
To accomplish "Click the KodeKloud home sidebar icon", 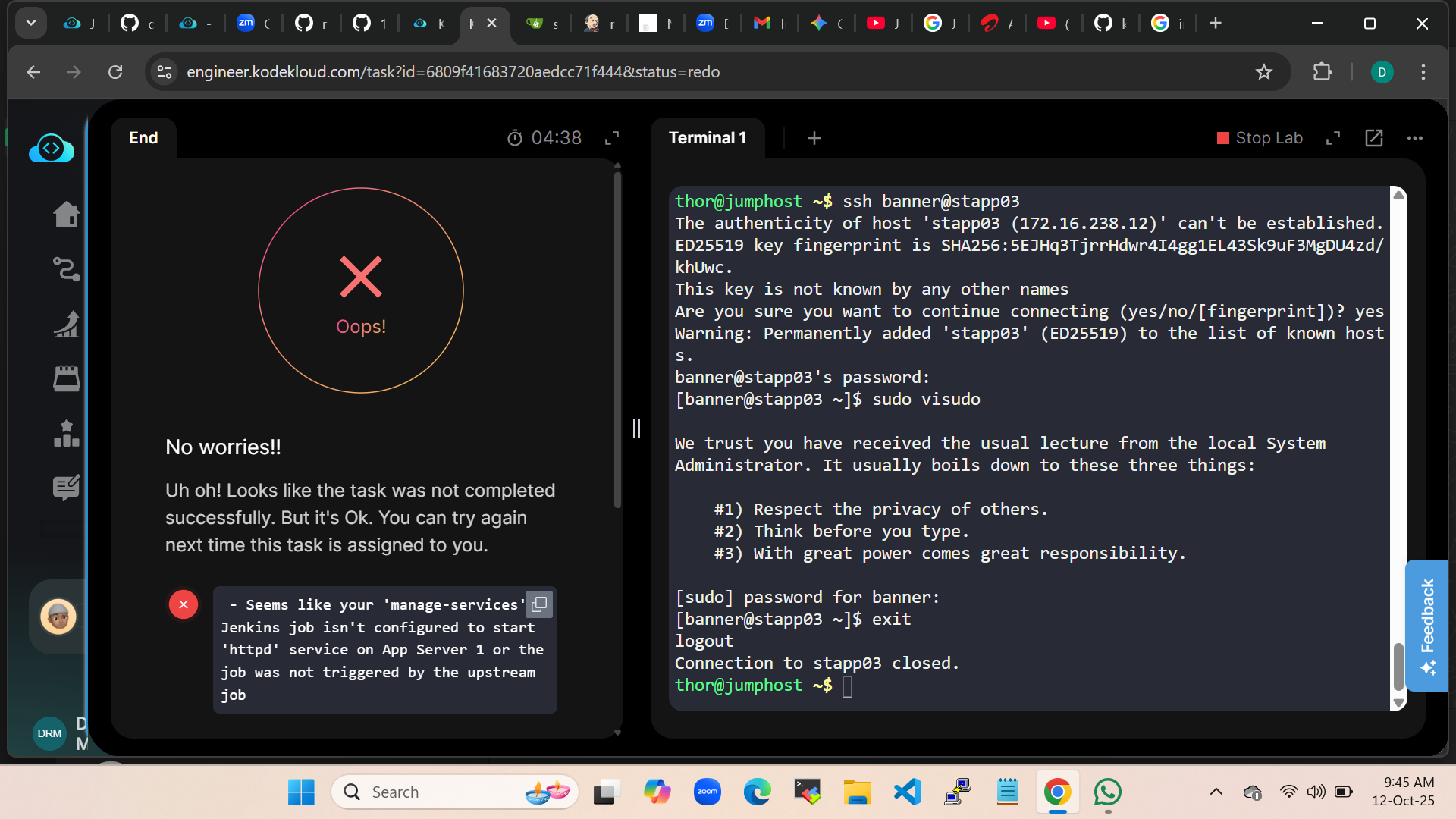I will coord(67,215).
